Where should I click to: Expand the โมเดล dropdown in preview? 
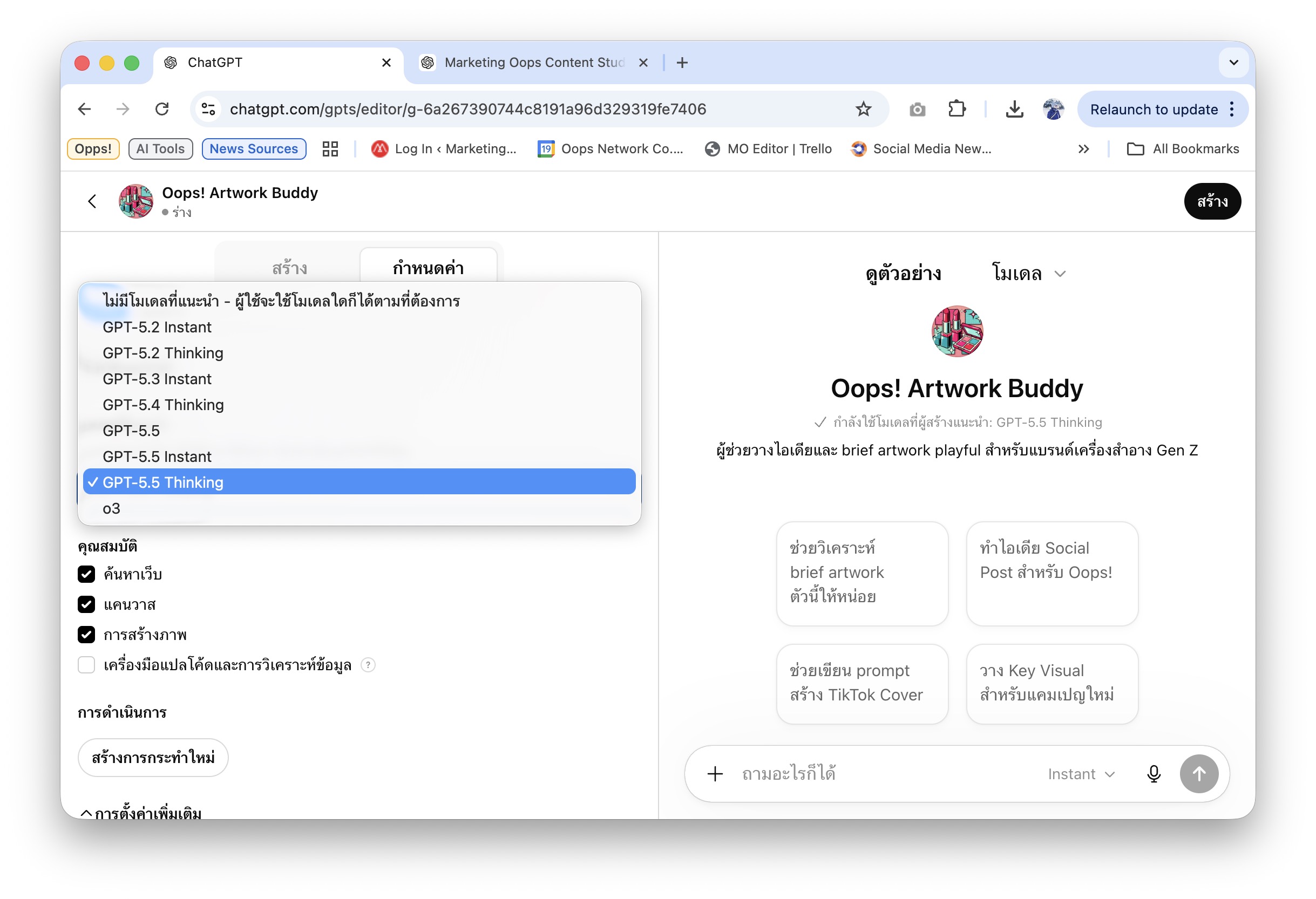1029,274
